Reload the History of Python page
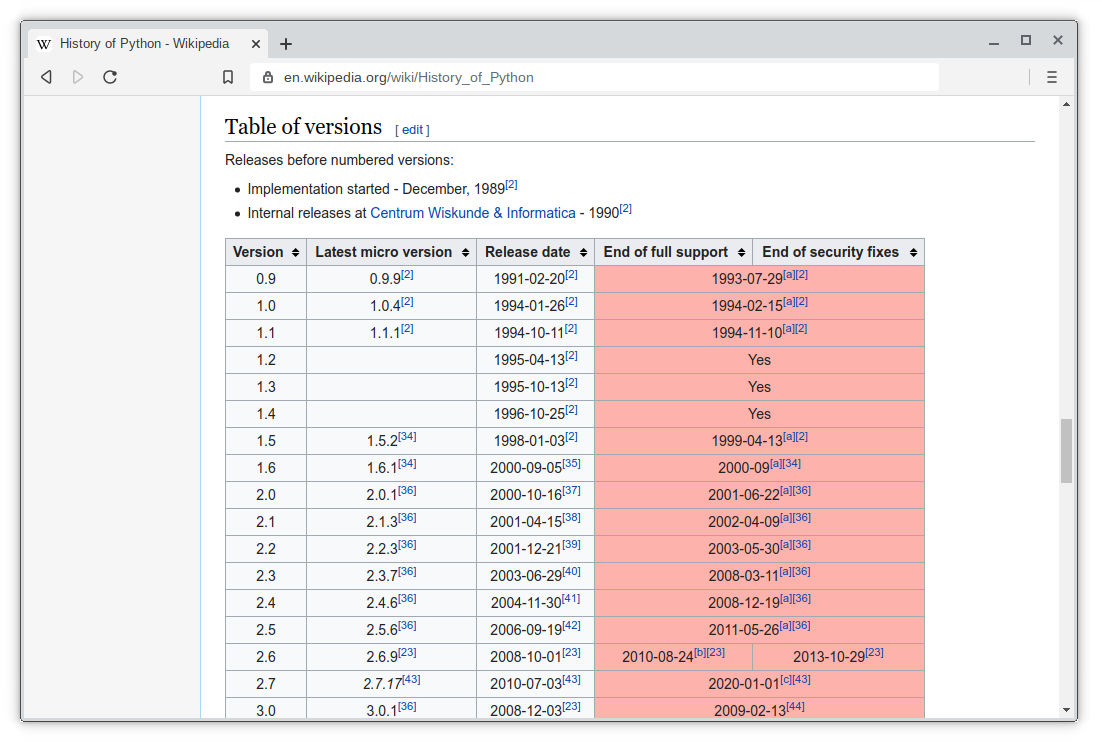1102x742 pixels. tap(110, 77)
